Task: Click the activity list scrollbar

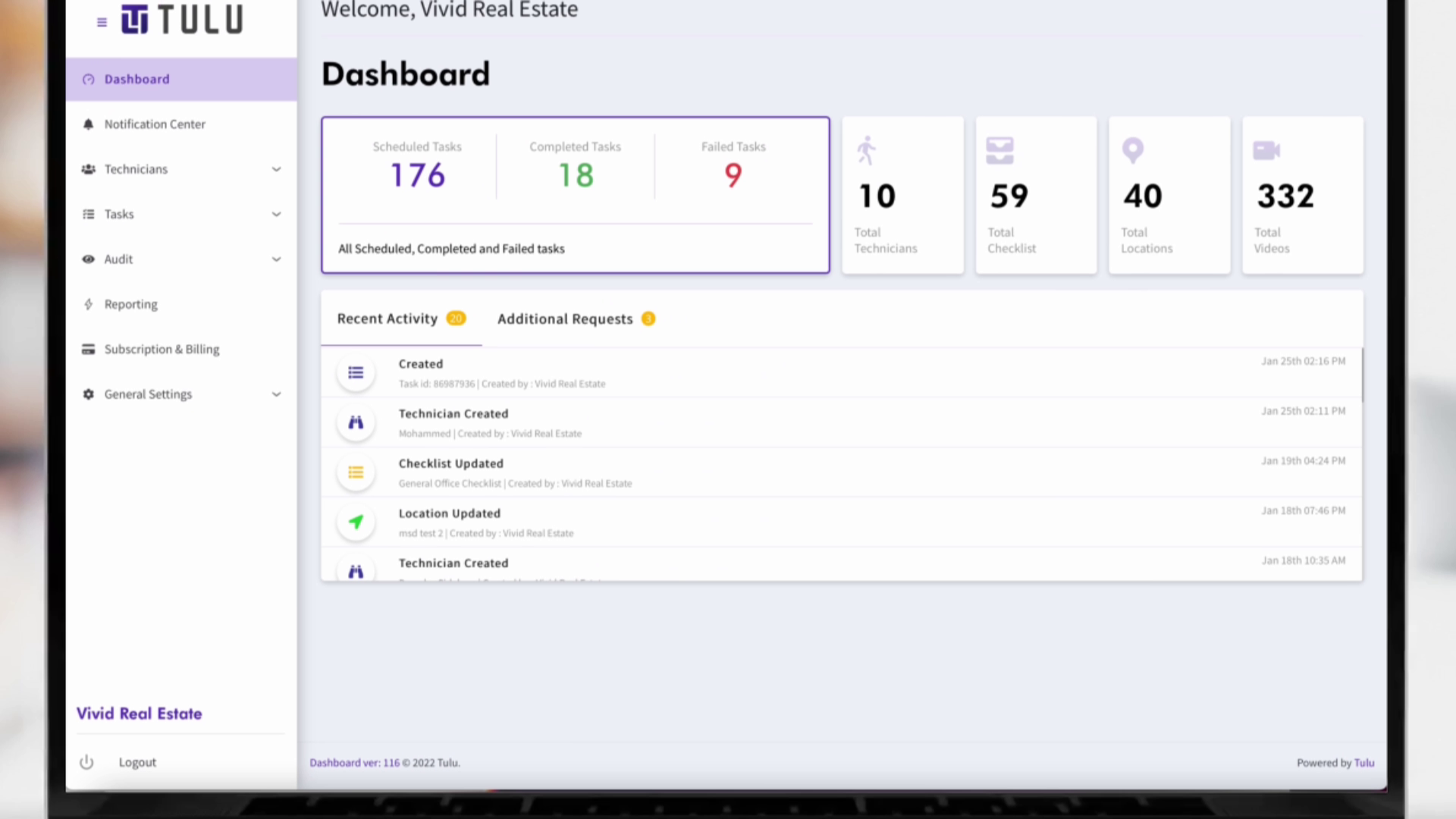Action: (1361, 375)
